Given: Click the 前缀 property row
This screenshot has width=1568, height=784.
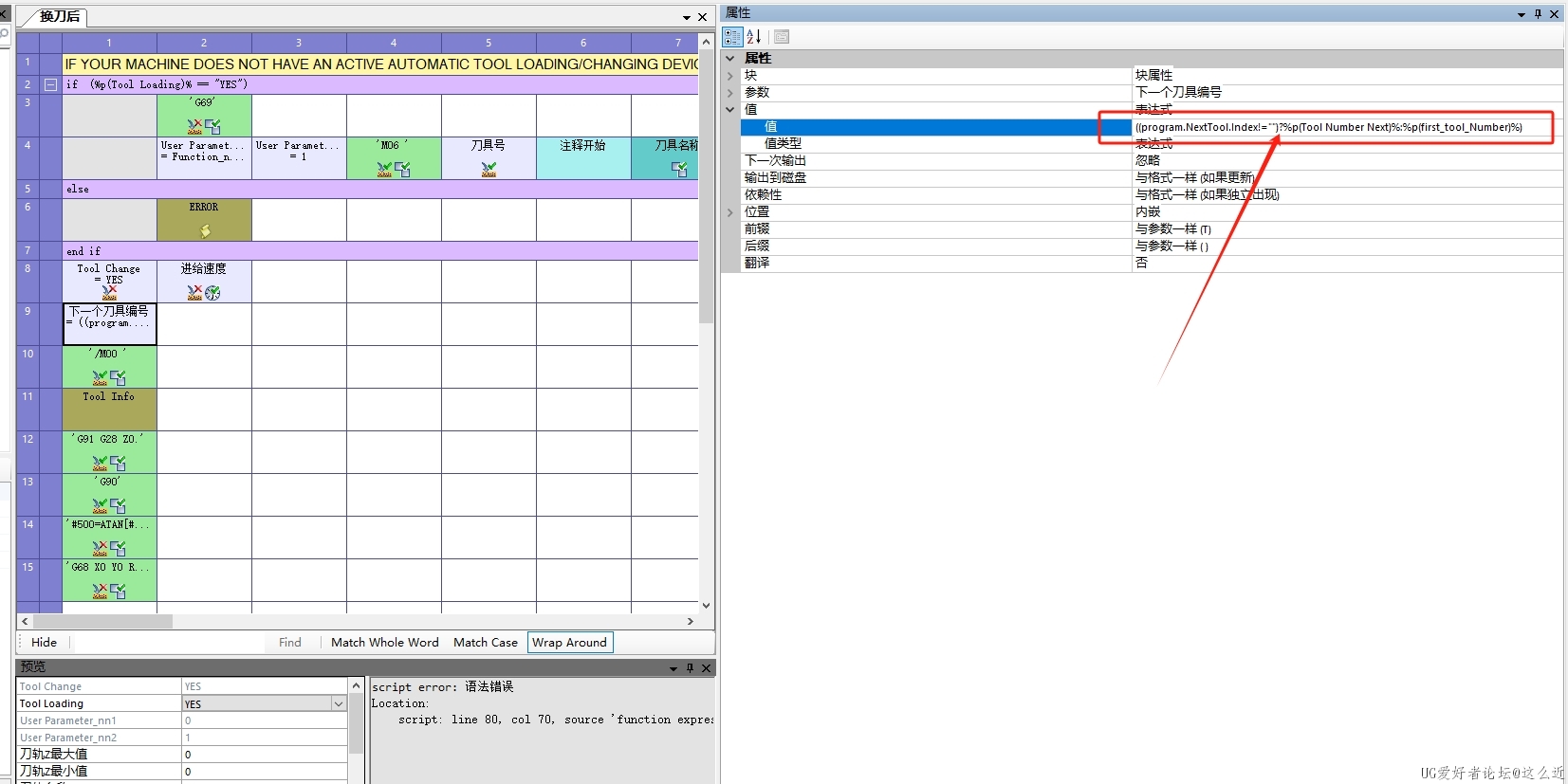Looking at the screenshot, I should [1142, 228].
